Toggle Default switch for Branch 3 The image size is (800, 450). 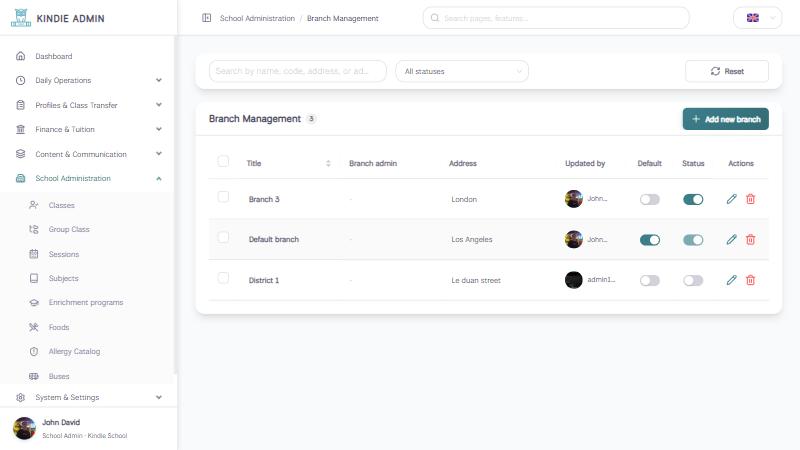point(649,199)
